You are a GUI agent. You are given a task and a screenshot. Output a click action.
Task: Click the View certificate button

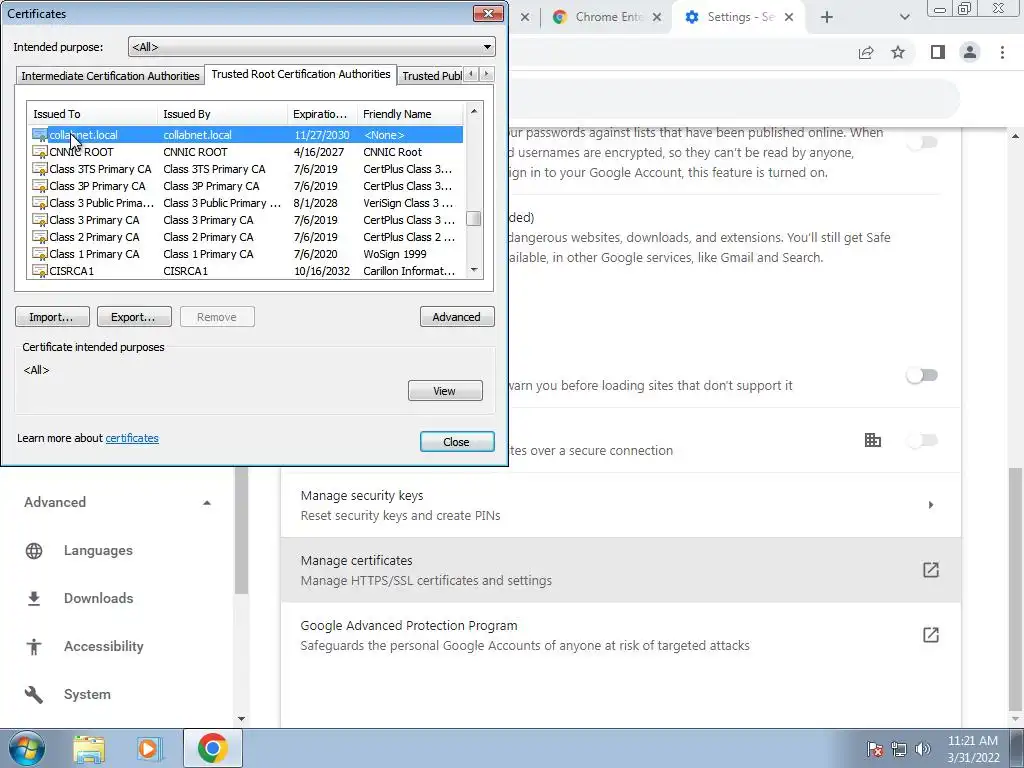(445, 391)
